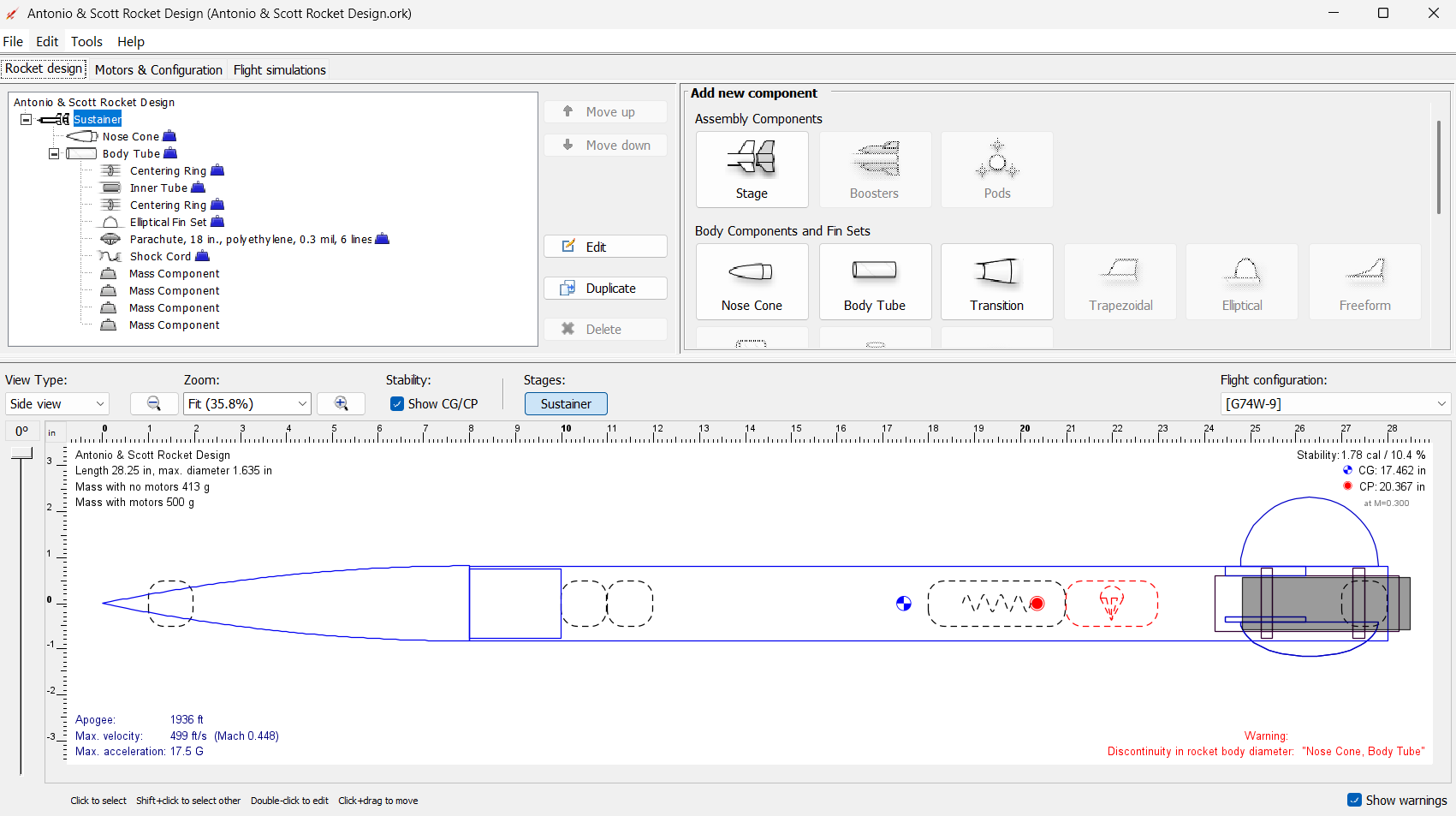1456x816 pixels.
Task: Toggle the Show CG/CP checkbox
Action: point(397,404)
